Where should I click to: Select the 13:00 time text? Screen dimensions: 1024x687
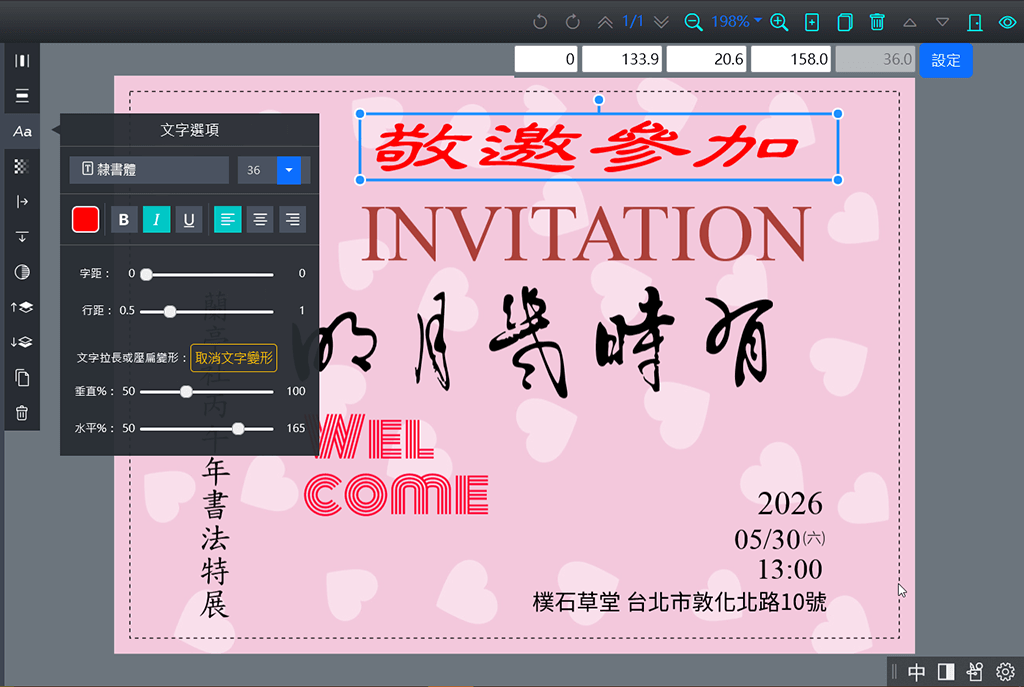[790, 569]
